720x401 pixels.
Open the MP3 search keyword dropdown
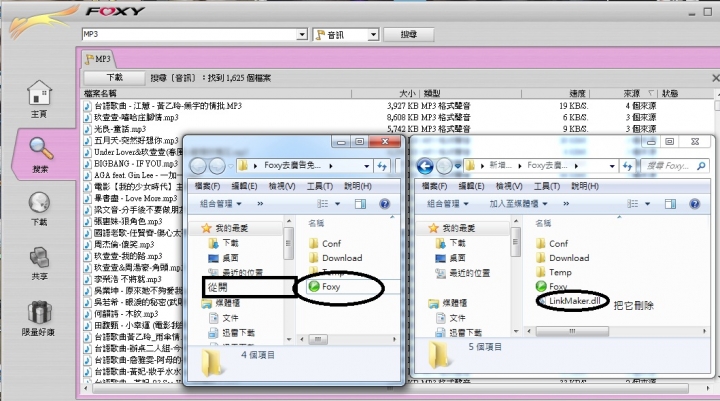point(302,34)
